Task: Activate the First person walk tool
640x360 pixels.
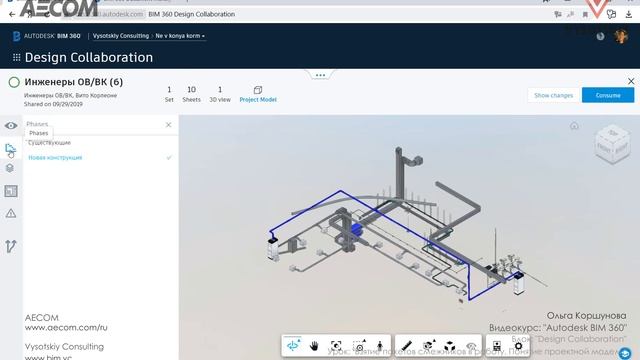Action: pyautogui.click(x=380, y=346)
